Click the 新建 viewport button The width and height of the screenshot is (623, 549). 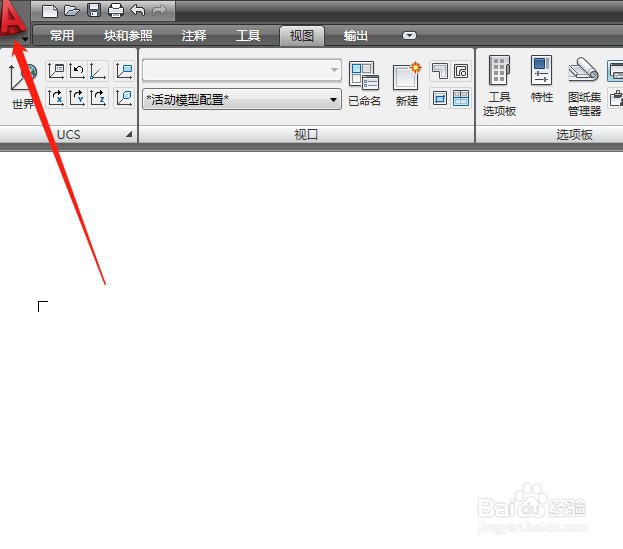406,84
